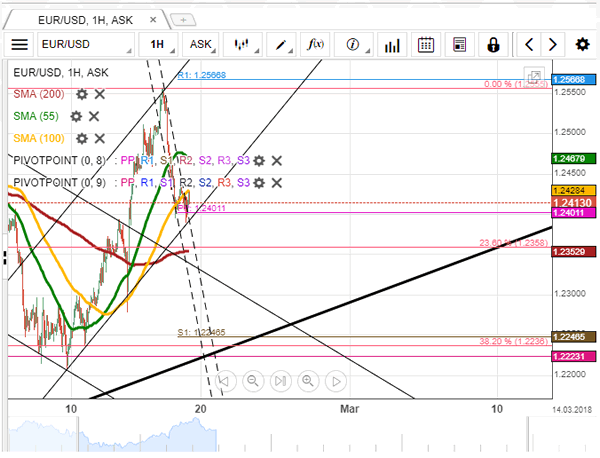
Task: Navigate to previous chart with left arrow
Action: [x=530, y=44]
